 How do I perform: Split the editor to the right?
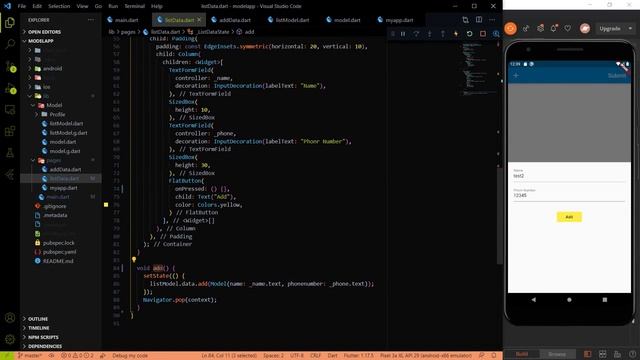pyautogui.click(x=479, y=20)
